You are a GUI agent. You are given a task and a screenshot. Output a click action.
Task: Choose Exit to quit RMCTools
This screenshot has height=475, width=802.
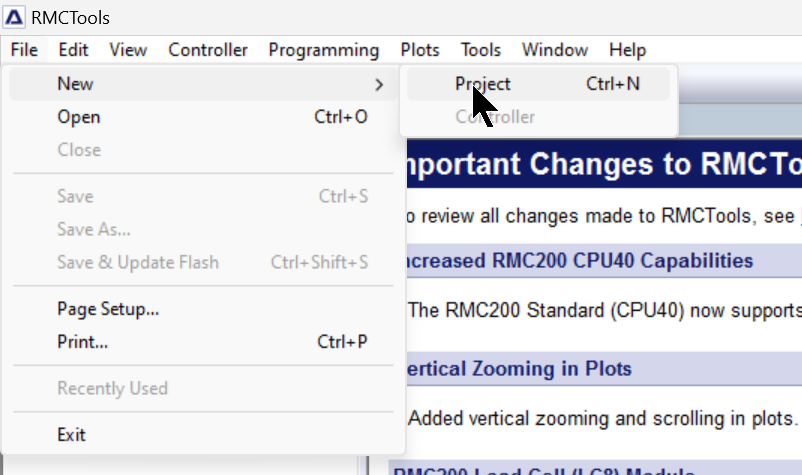tap(202, 435)
